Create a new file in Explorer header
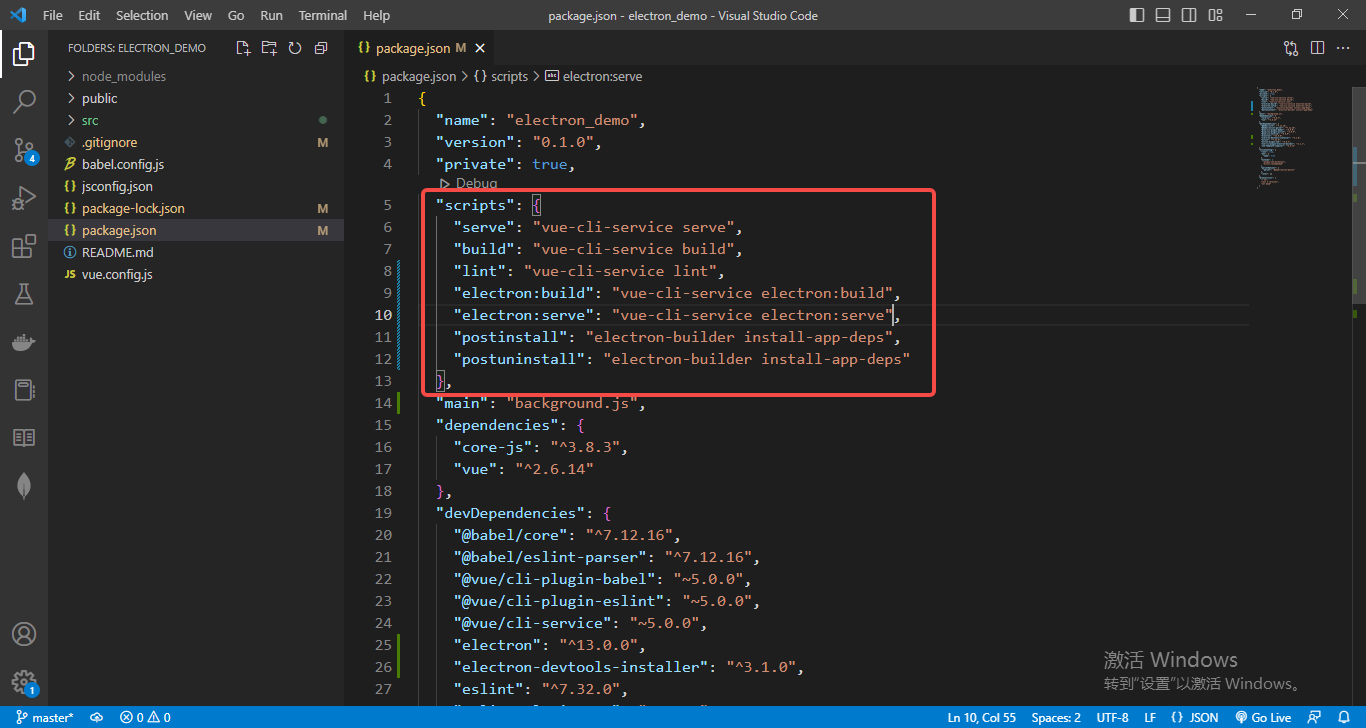1366x728 pixels. [x=243, y=48]
